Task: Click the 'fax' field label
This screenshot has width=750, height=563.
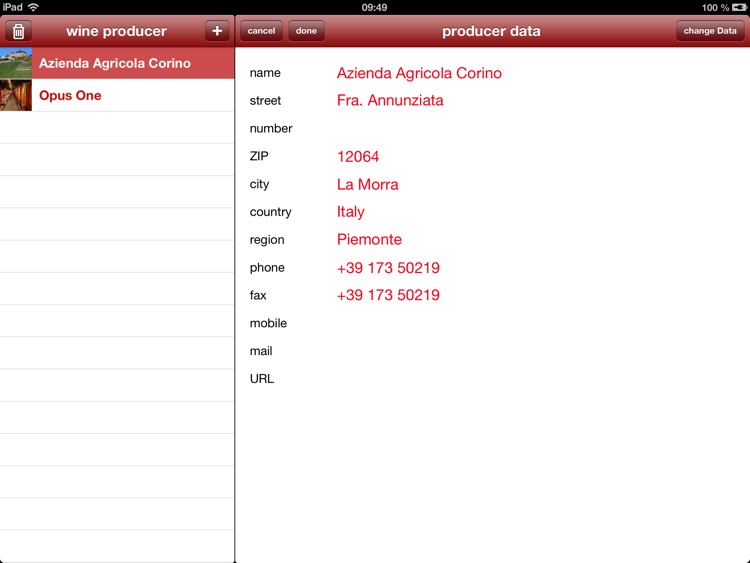Action: 258,296
